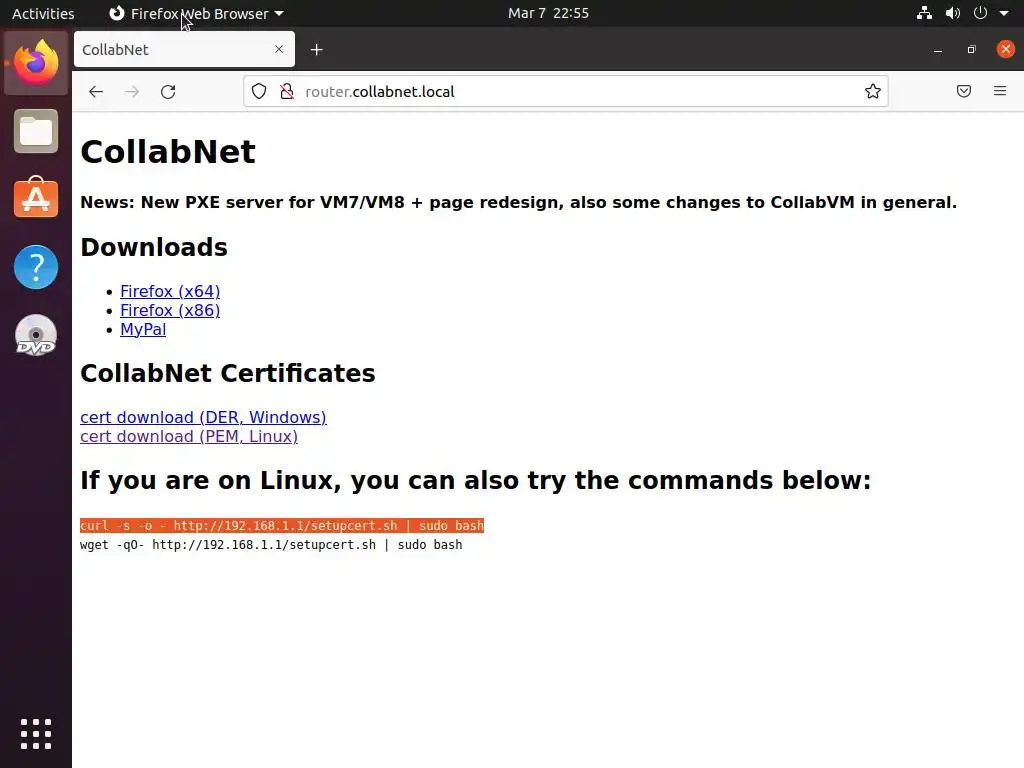1024x768 pixels.
Task: Restore the Firefox window size
Action: click(x=972, y=50)
